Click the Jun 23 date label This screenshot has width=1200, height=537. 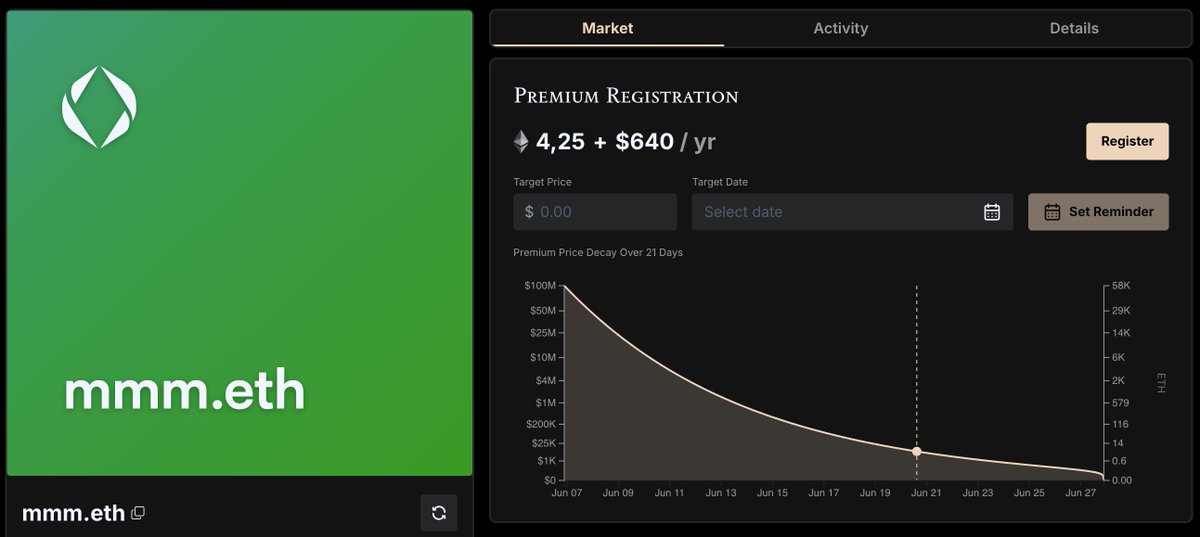tap(978, 493)
